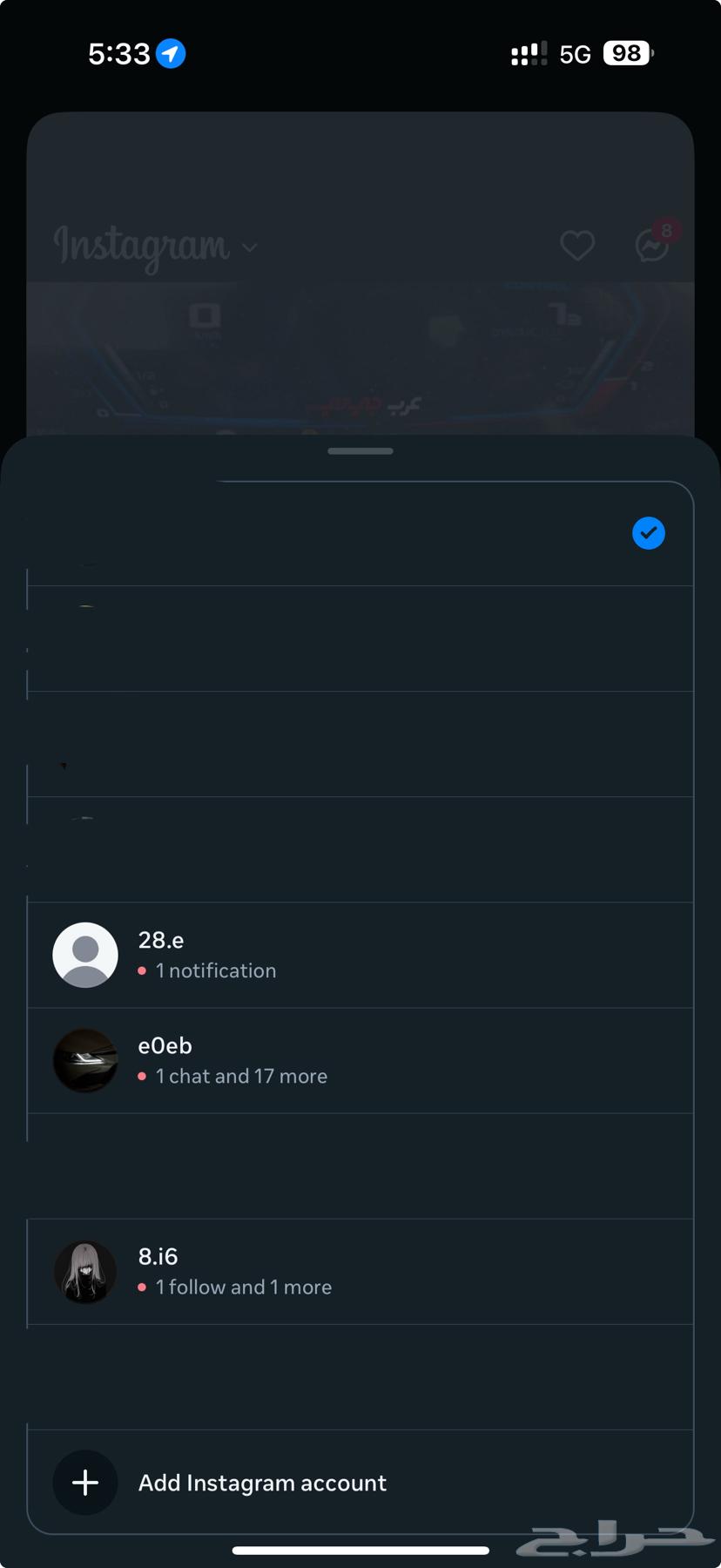The image size is (721, 1568).
Task: Tap the battery indicator showing 98
Action: point(628,54)
